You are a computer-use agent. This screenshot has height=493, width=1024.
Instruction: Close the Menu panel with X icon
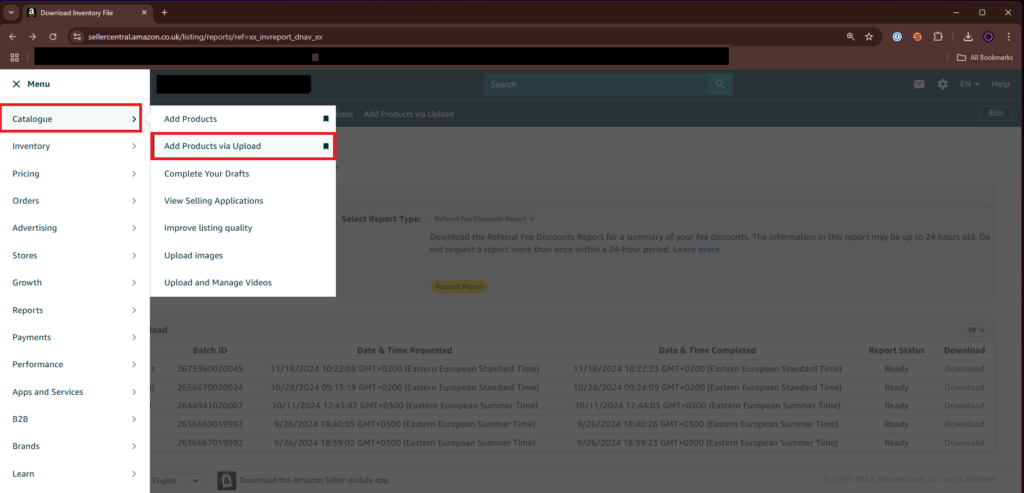(16, 84)
